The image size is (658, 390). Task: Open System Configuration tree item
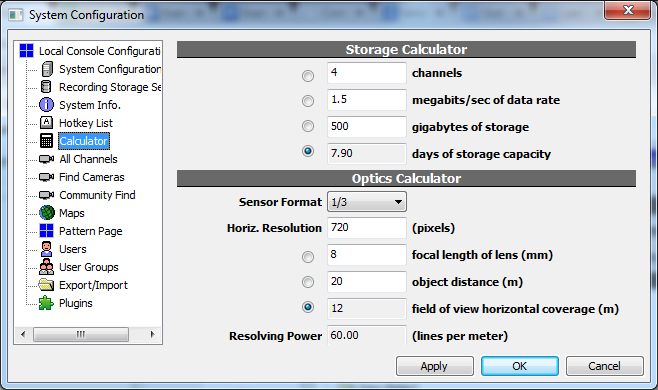[x=110, y=69]
